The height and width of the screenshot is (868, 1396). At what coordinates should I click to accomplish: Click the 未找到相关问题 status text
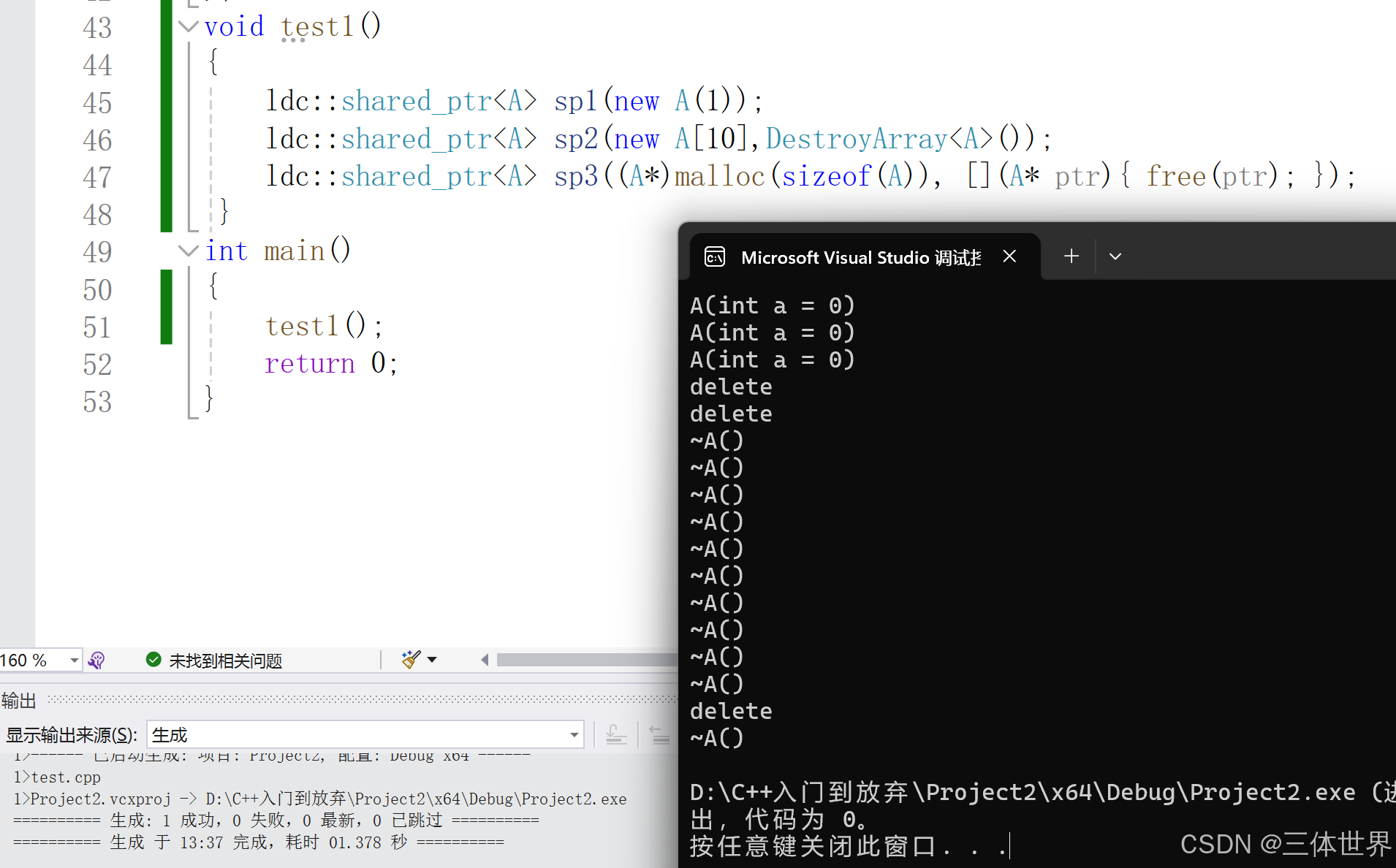tap(226, 660)
